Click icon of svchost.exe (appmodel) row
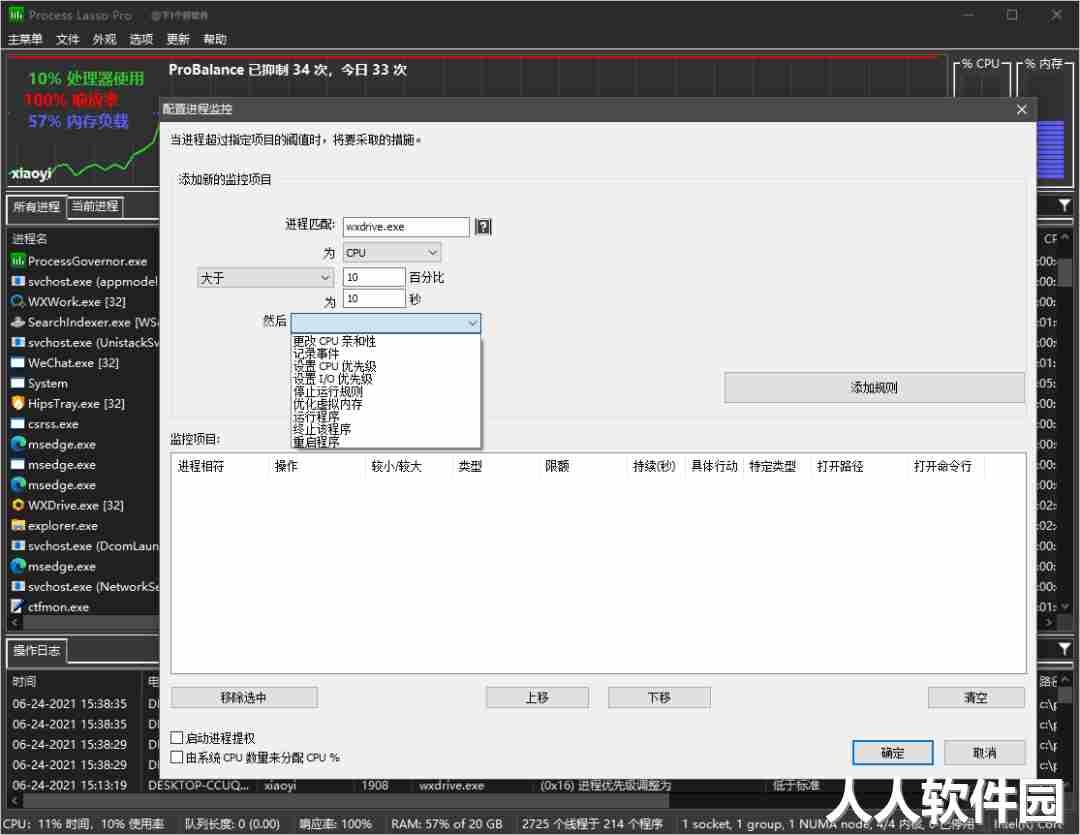The width and height of the screenshot is (1080, 835). pos(18,281)
